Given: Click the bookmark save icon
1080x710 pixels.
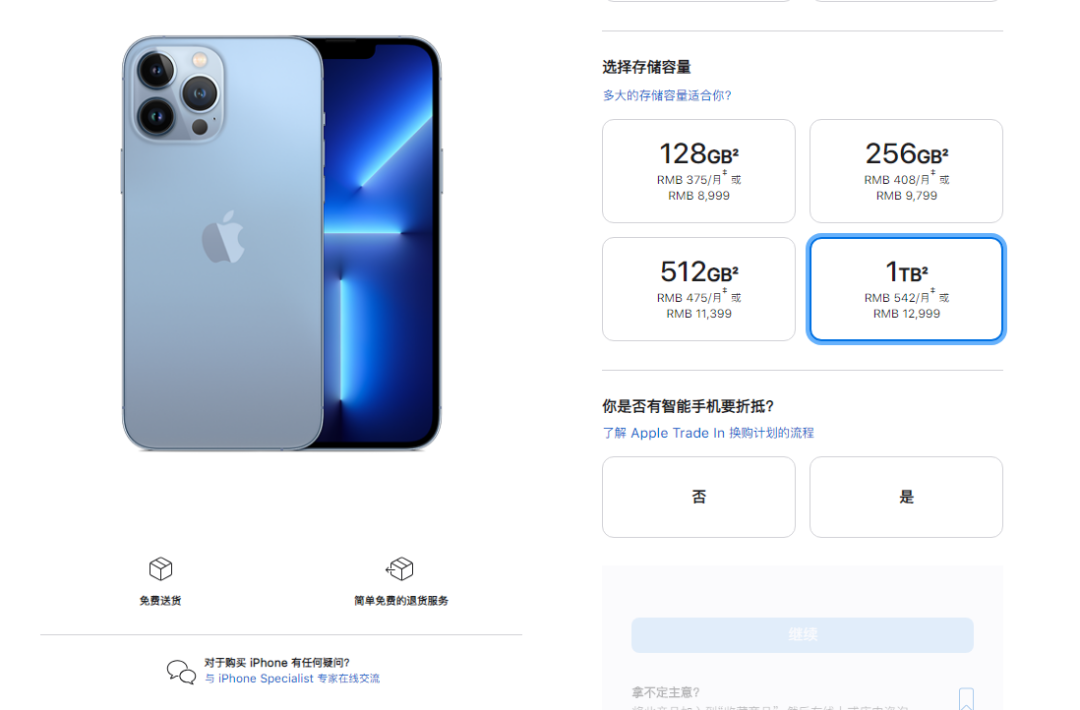Looking at the screenshot, I should click(966, 698).
